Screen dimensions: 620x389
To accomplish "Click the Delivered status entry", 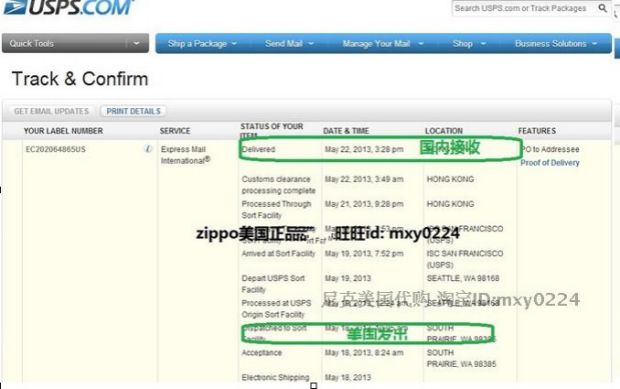I will pyautogui.click(x=259, y=149).
